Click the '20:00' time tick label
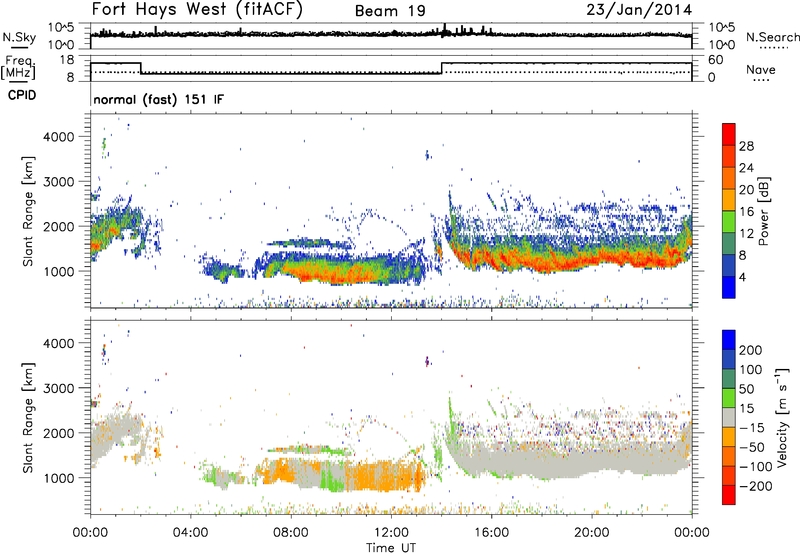 (x=591, y=533)
